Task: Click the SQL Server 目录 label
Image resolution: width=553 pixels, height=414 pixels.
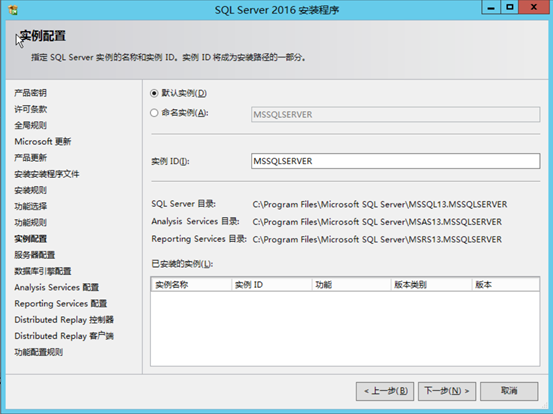Action: 183,204
